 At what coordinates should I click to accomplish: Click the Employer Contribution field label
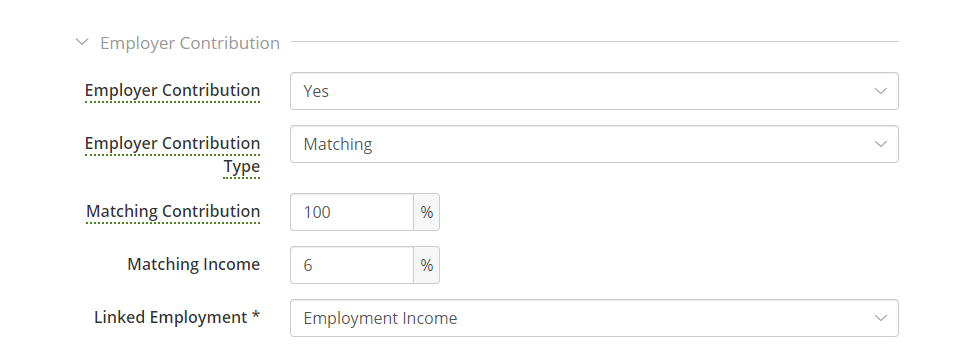tap(173, 90)
